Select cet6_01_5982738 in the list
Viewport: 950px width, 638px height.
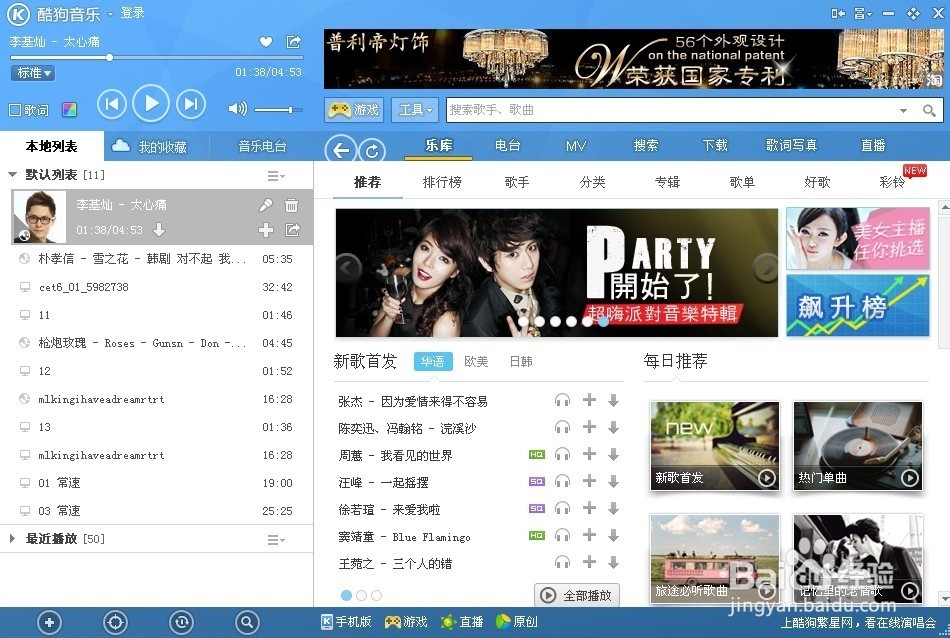[157, 287]
